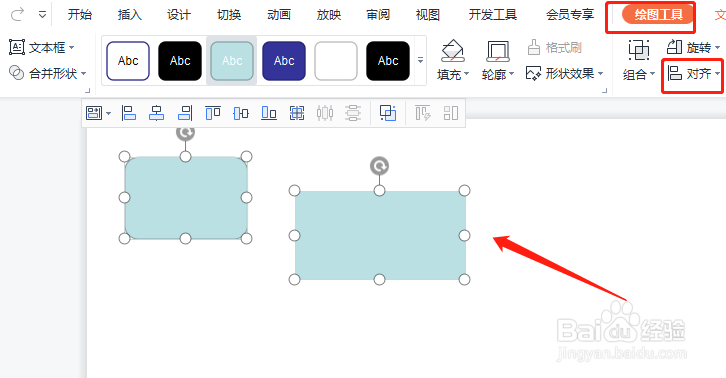Click the 格式刷 format painter button
Viewport: 726px width, 378px height.
[554, 47]
